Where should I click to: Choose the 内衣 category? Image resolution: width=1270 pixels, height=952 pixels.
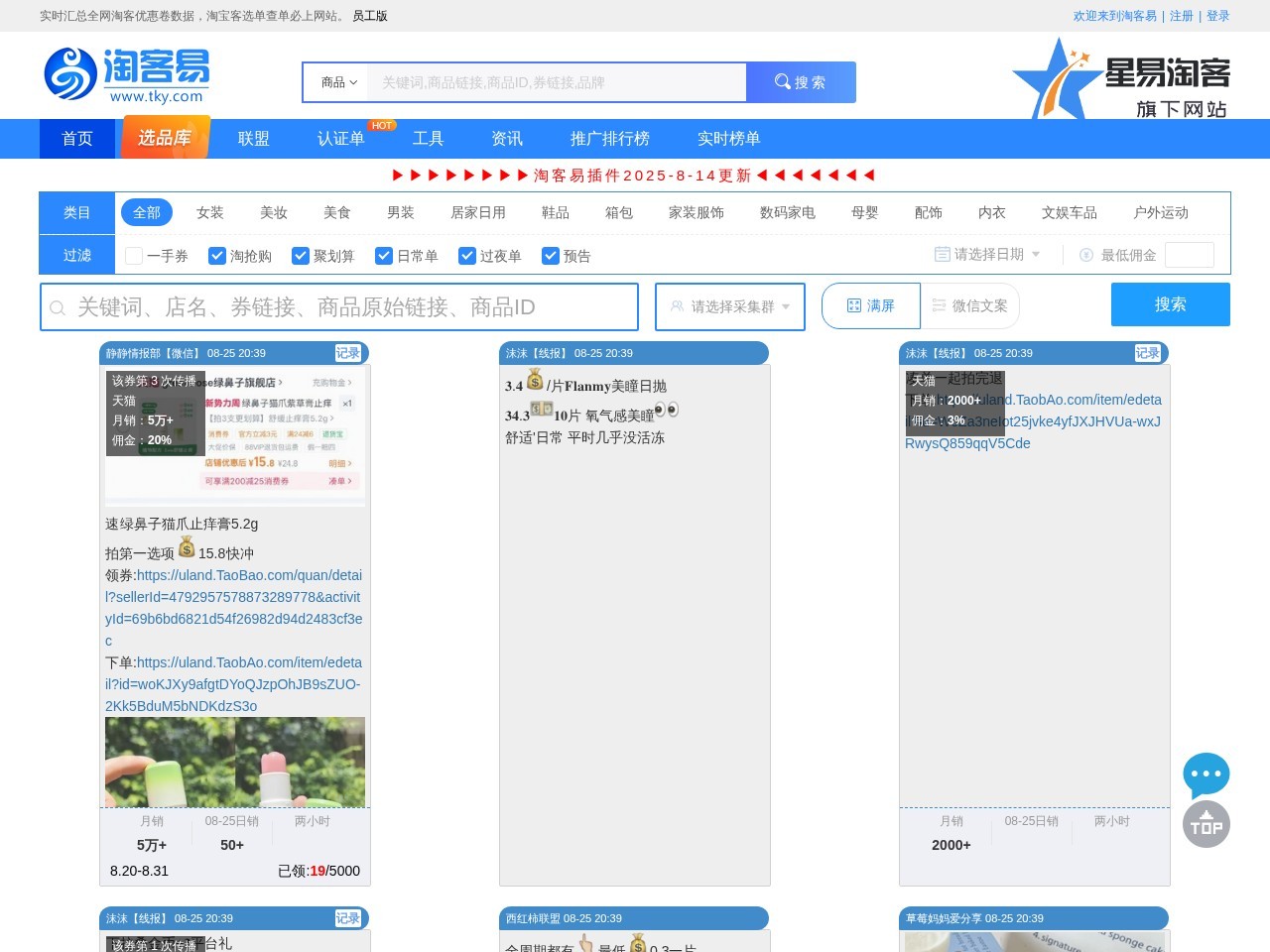(x=992, y=212)
